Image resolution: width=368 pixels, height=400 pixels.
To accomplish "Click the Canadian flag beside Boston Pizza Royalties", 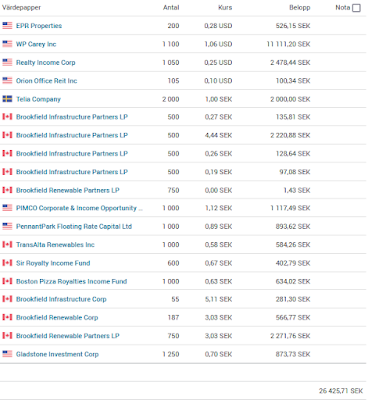I will (x=7, y=281).
